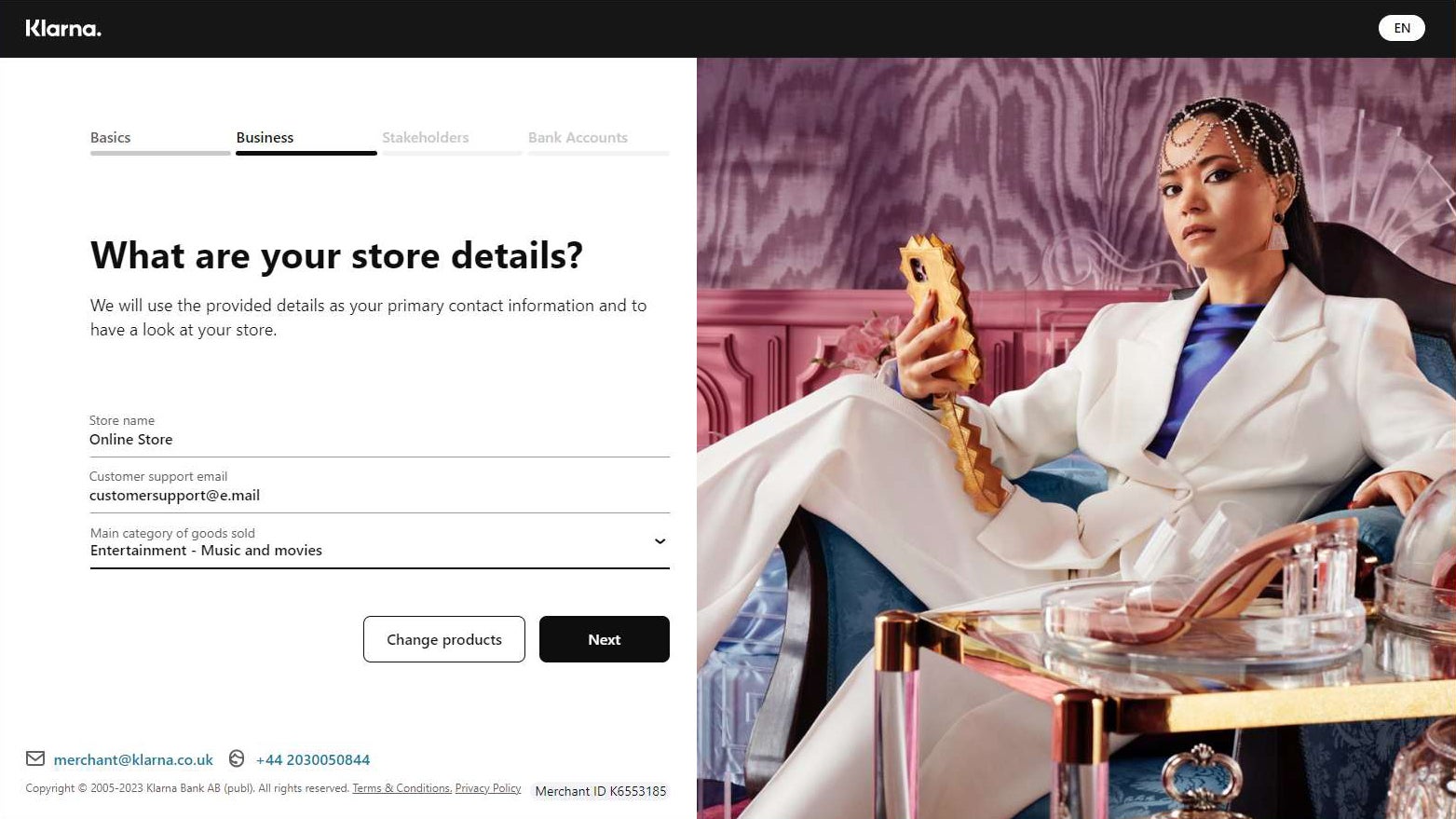1456x819 pixels.
Task: Open the Terms & Conditions link
Action: click(401, 788)
